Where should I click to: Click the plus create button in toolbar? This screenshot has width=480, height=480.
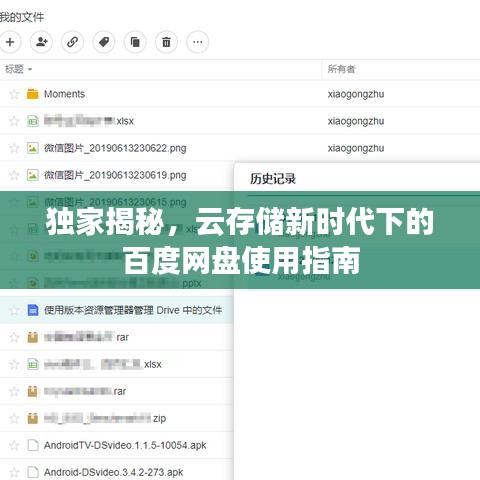pyautogui.click(x=10, y=42)
